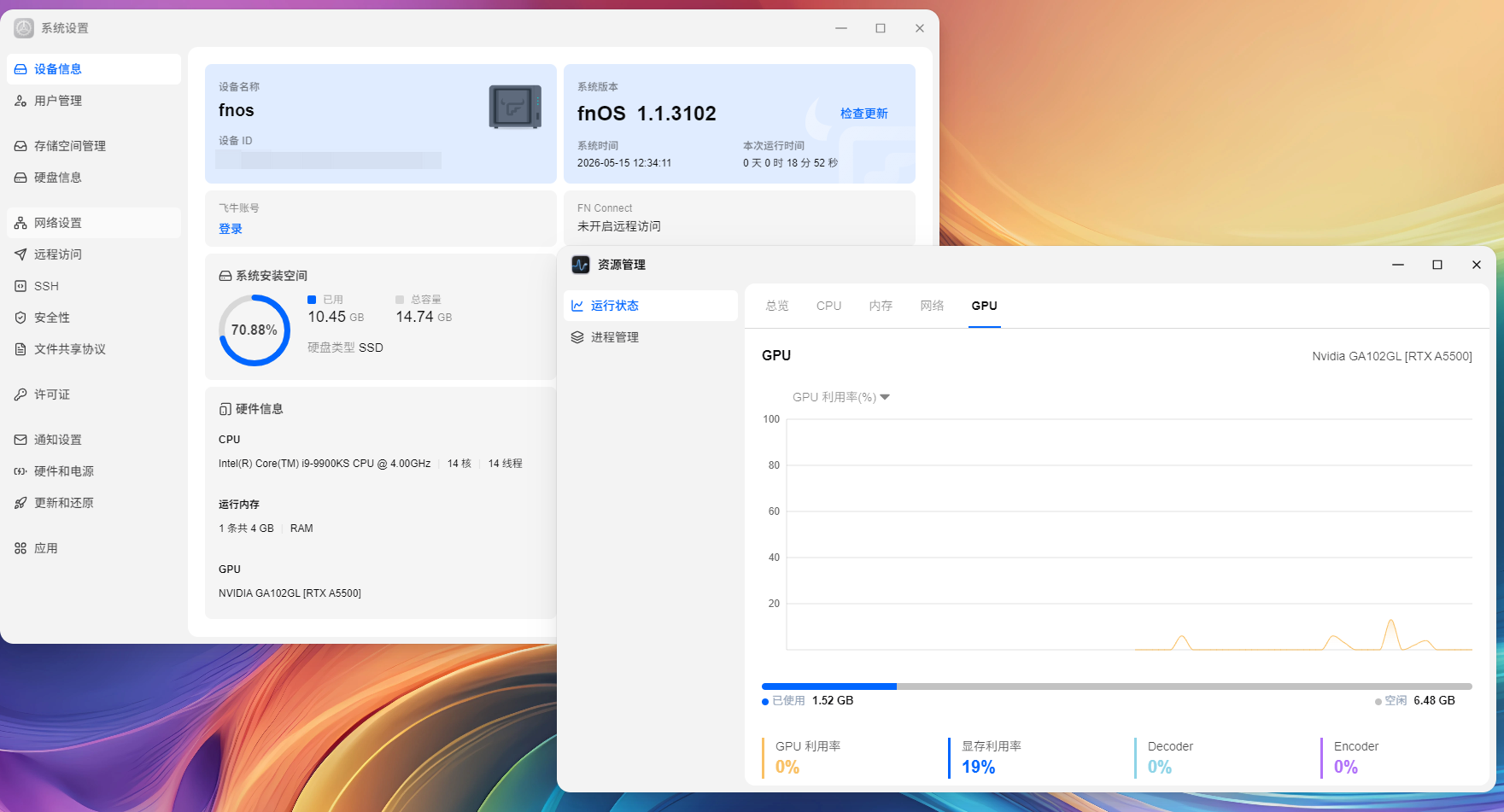Image resolution: width=1504 pixels, height=812 pixels.
Task: Click the 远程访问 paper-plane icon
Action: [x=20, y=254]
